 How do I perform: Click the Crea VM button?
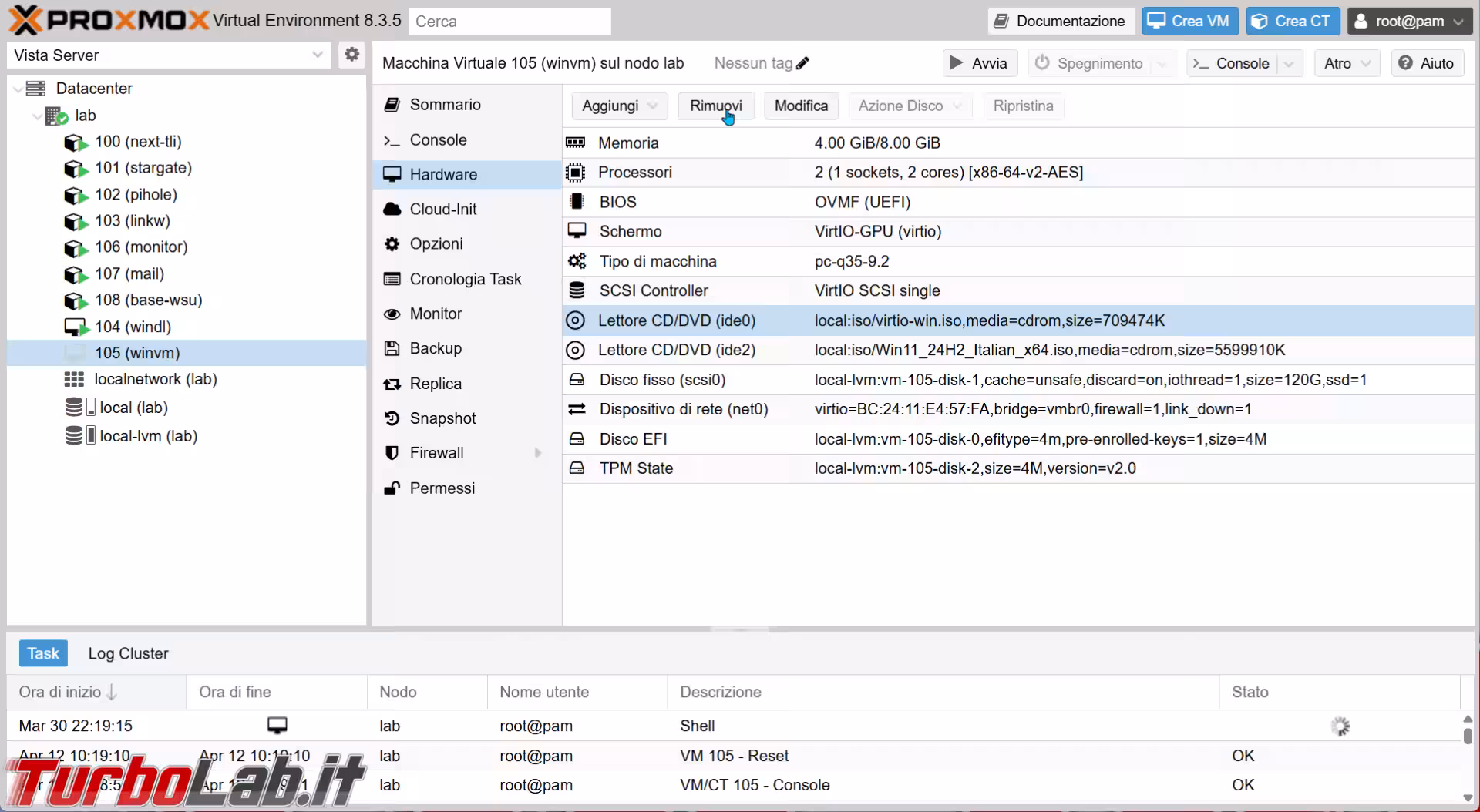1189,21
